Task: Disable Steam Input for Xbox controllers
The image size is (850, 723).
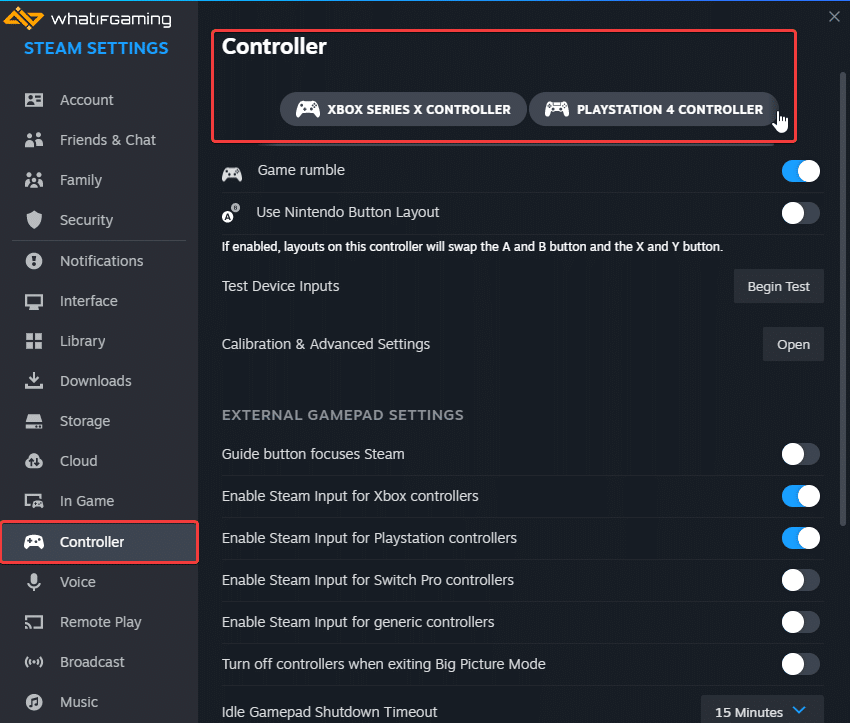Action: [x=801, y=496]
